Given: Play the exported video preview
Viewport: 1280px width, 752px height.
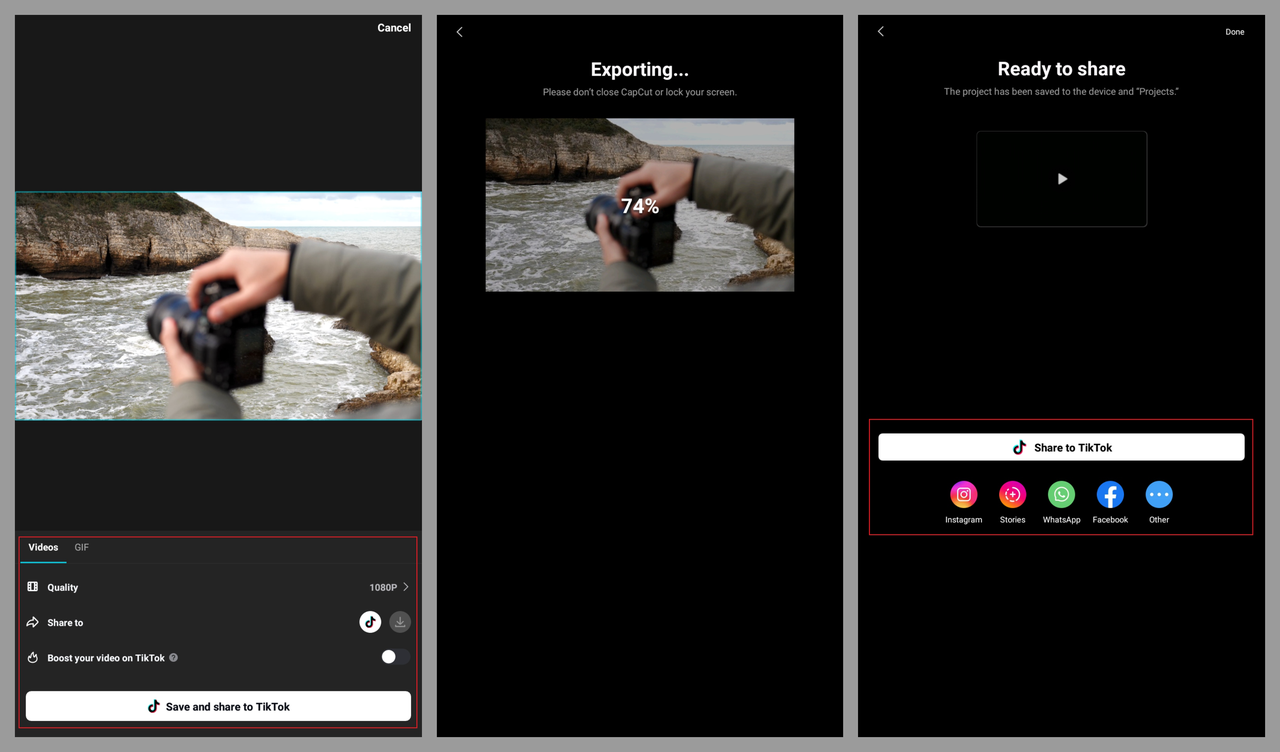Looking at the screenshot, I should (1061, 179).
